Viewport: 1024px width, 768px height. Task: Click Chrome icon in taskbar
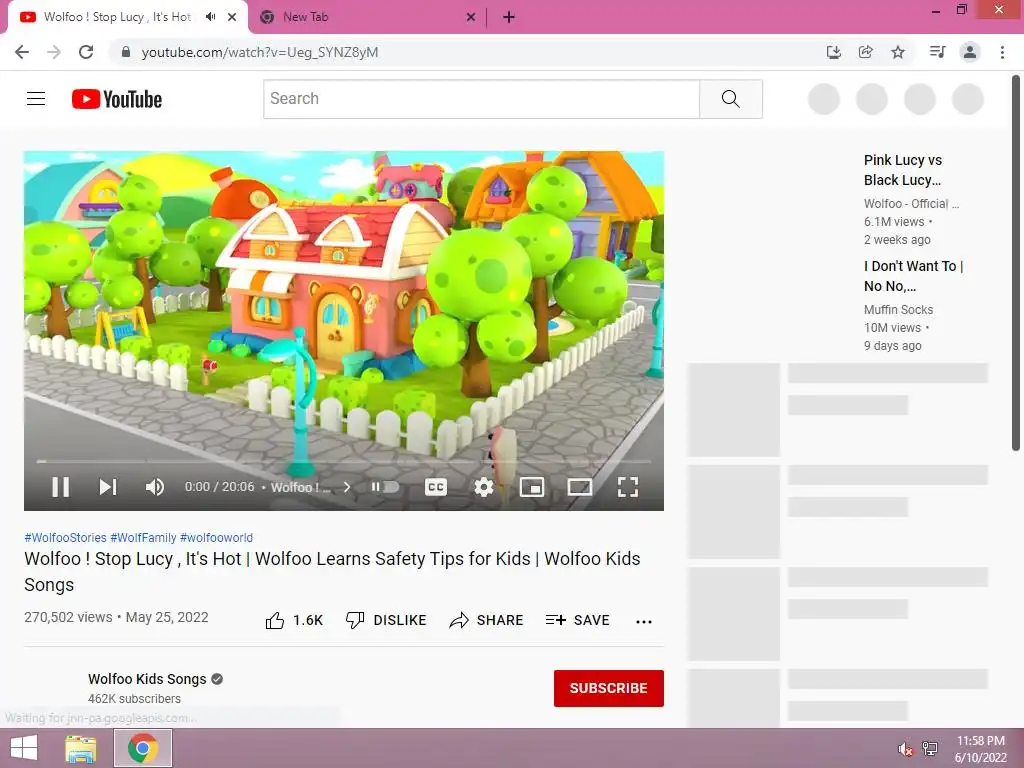point(143,748)
